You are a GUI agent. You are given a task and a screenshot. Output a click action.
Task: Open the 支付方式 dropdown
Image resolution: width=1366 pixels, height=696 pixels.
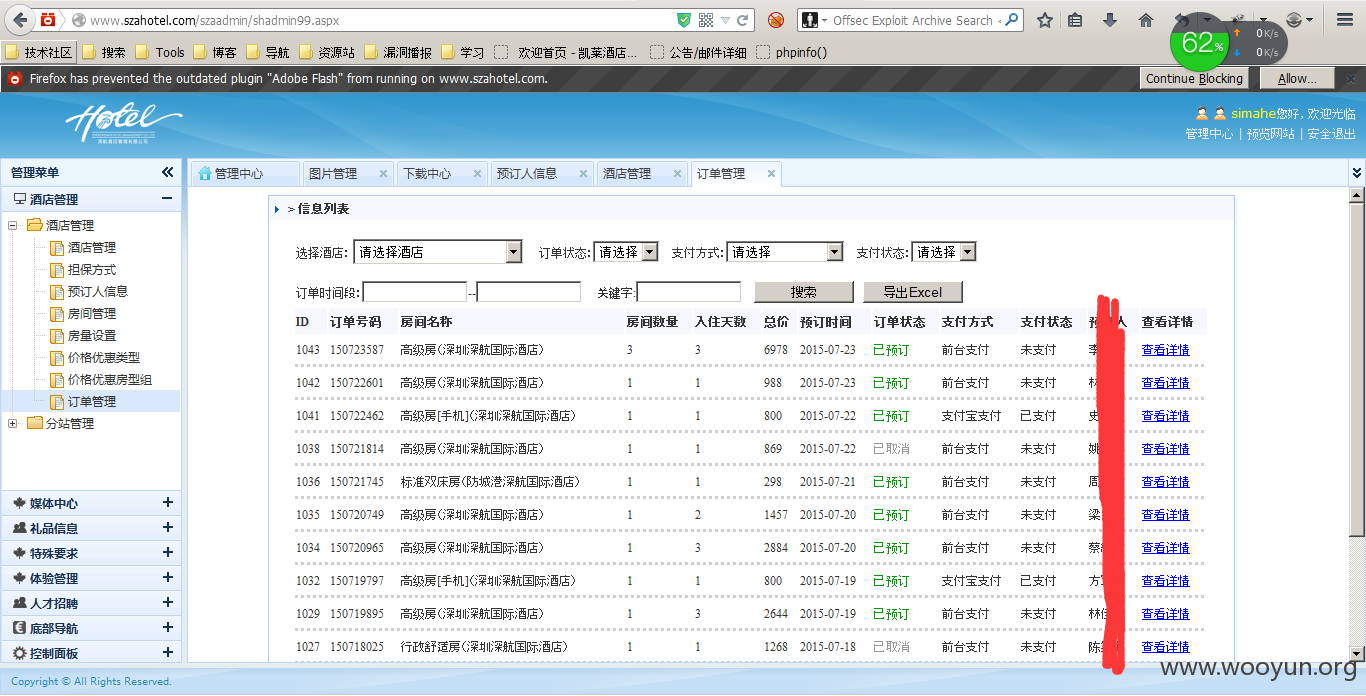point(785,252)
